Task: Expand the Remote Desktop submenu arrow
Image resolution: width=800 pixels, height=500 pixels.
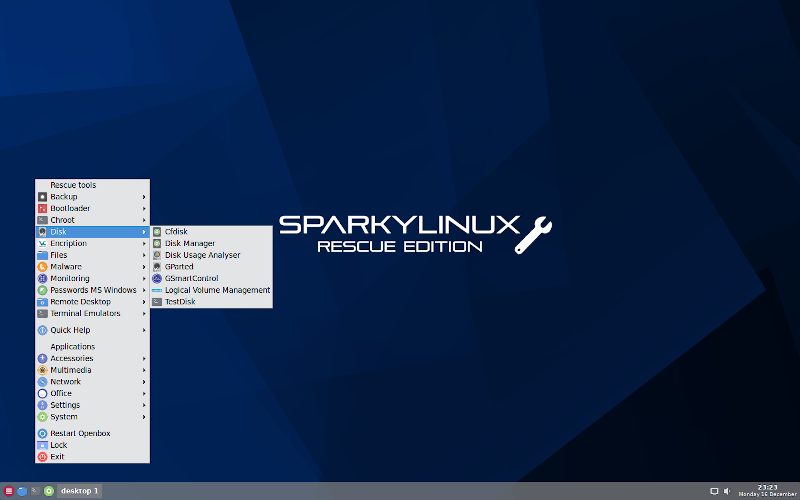Action: [144, 302]
